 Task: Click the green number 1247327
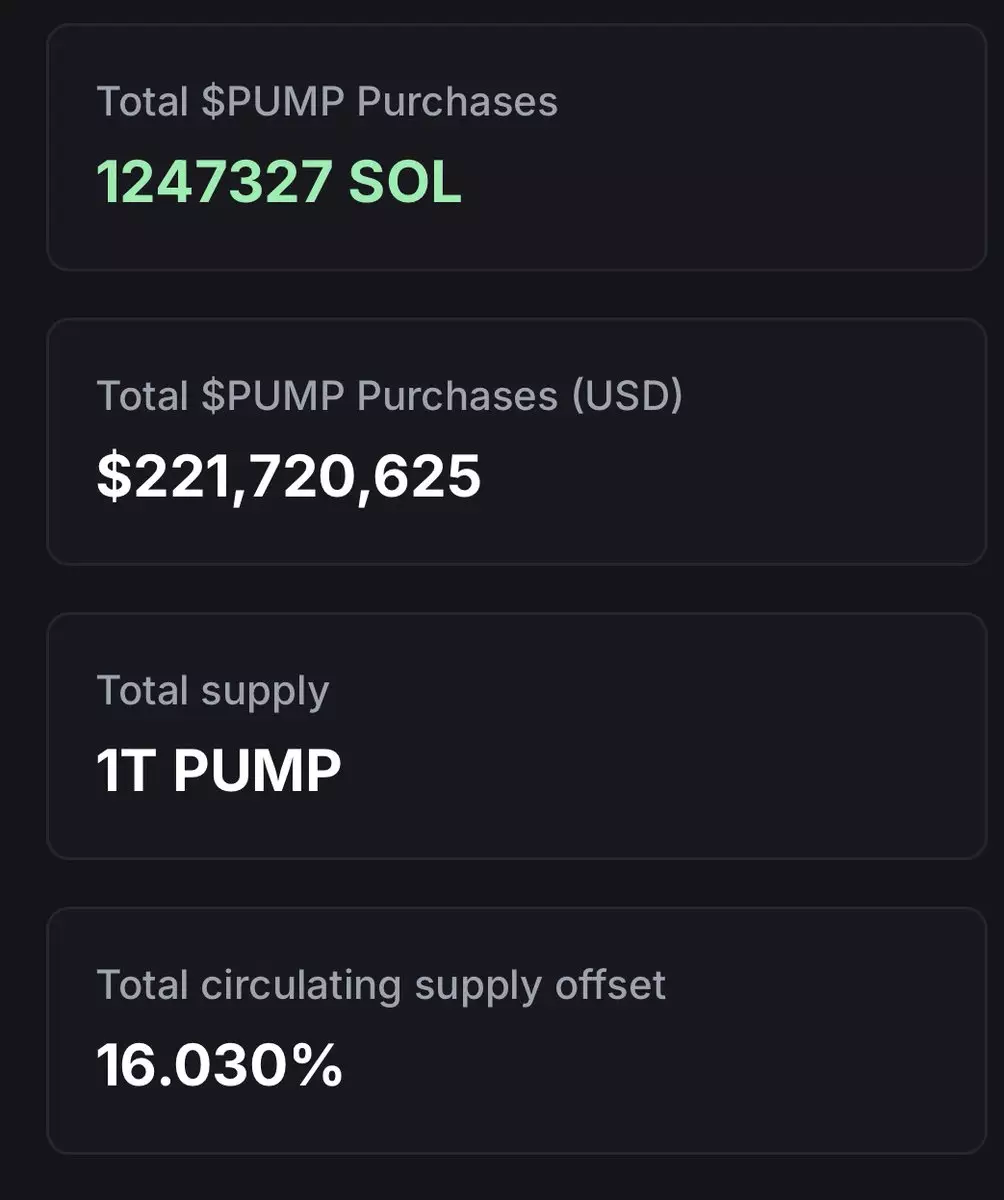(x=214, y=182)
